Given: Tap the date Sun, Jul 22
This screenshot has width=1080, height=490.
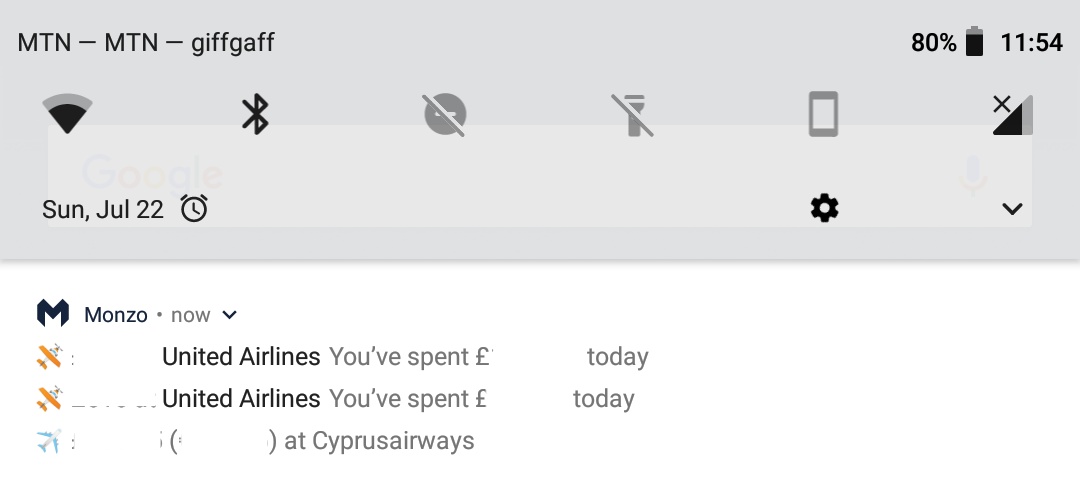Looking at the screenshot, I should tap(103, 209).
